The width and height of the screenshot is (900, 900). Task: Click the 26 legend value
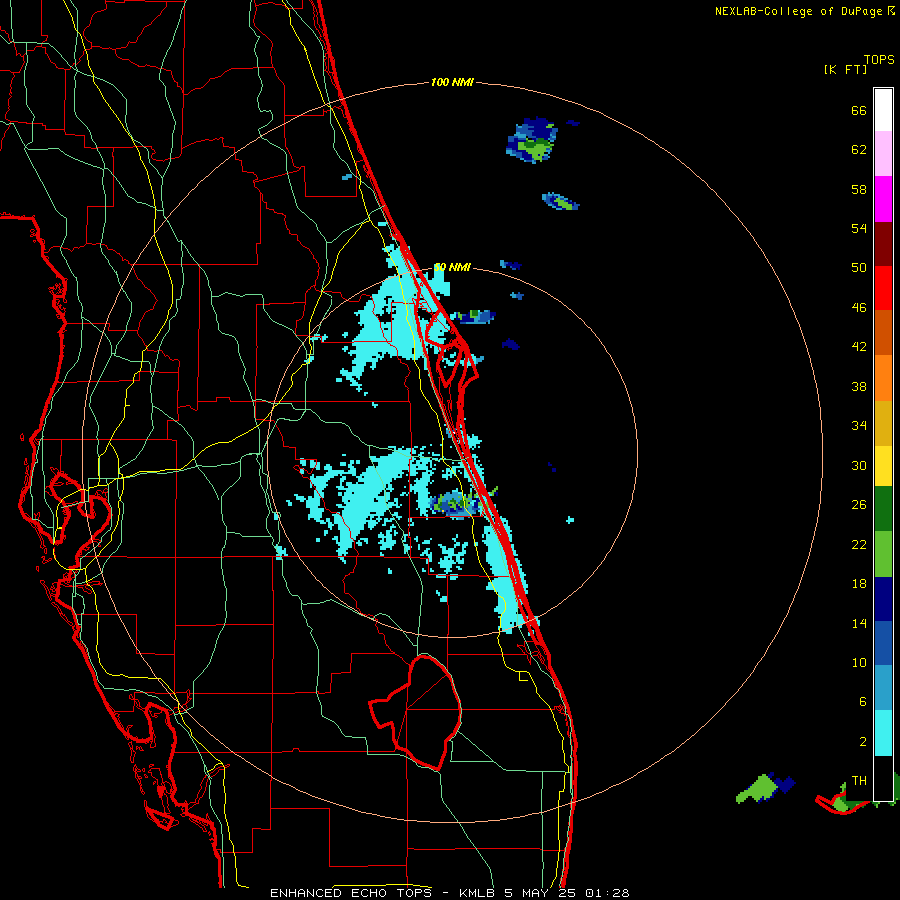coord(859,505)
